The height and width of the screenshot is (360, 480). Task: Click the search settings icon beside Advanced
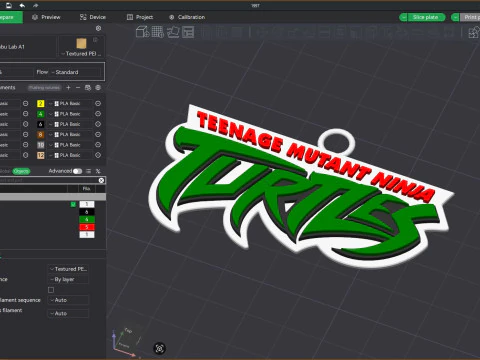[x=98, y=171]
